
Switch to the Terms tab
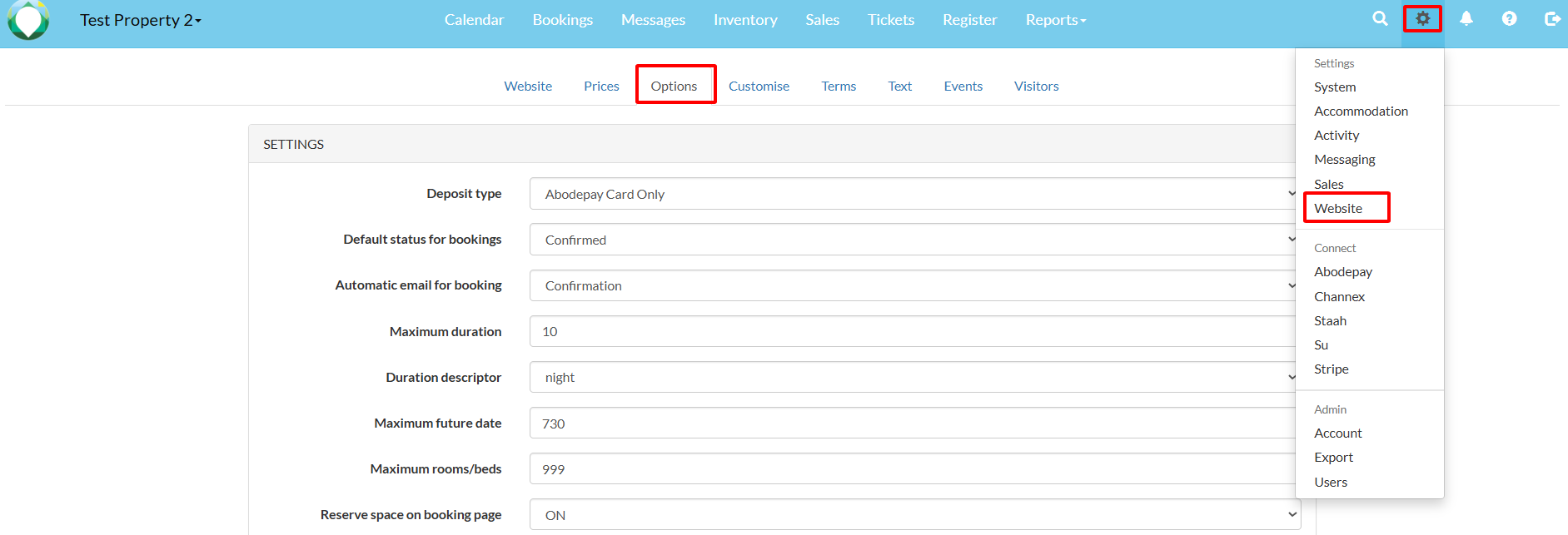[839, 87]
